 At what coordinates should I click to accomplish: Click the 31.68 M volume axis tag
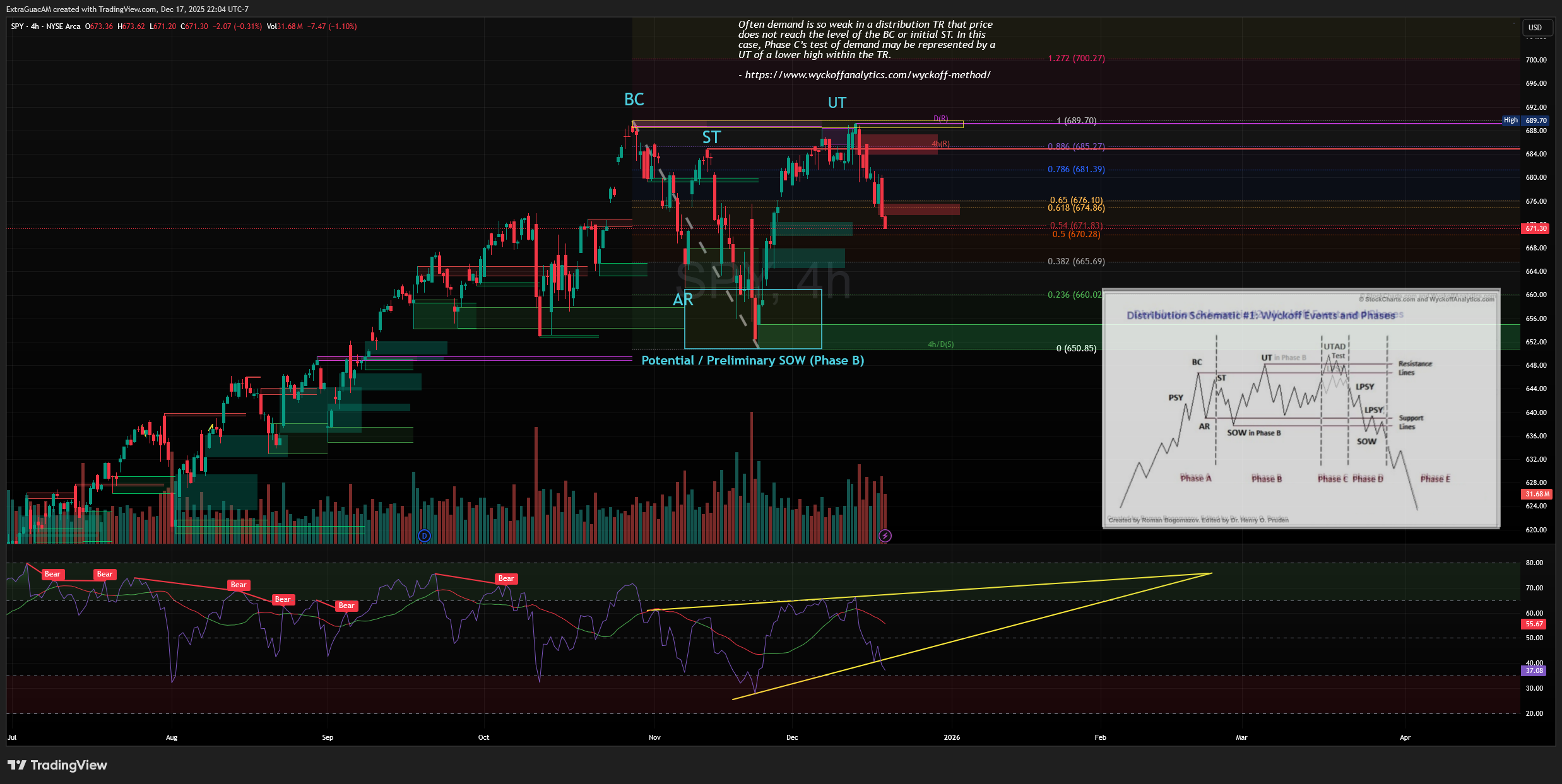click(1535, 494)
